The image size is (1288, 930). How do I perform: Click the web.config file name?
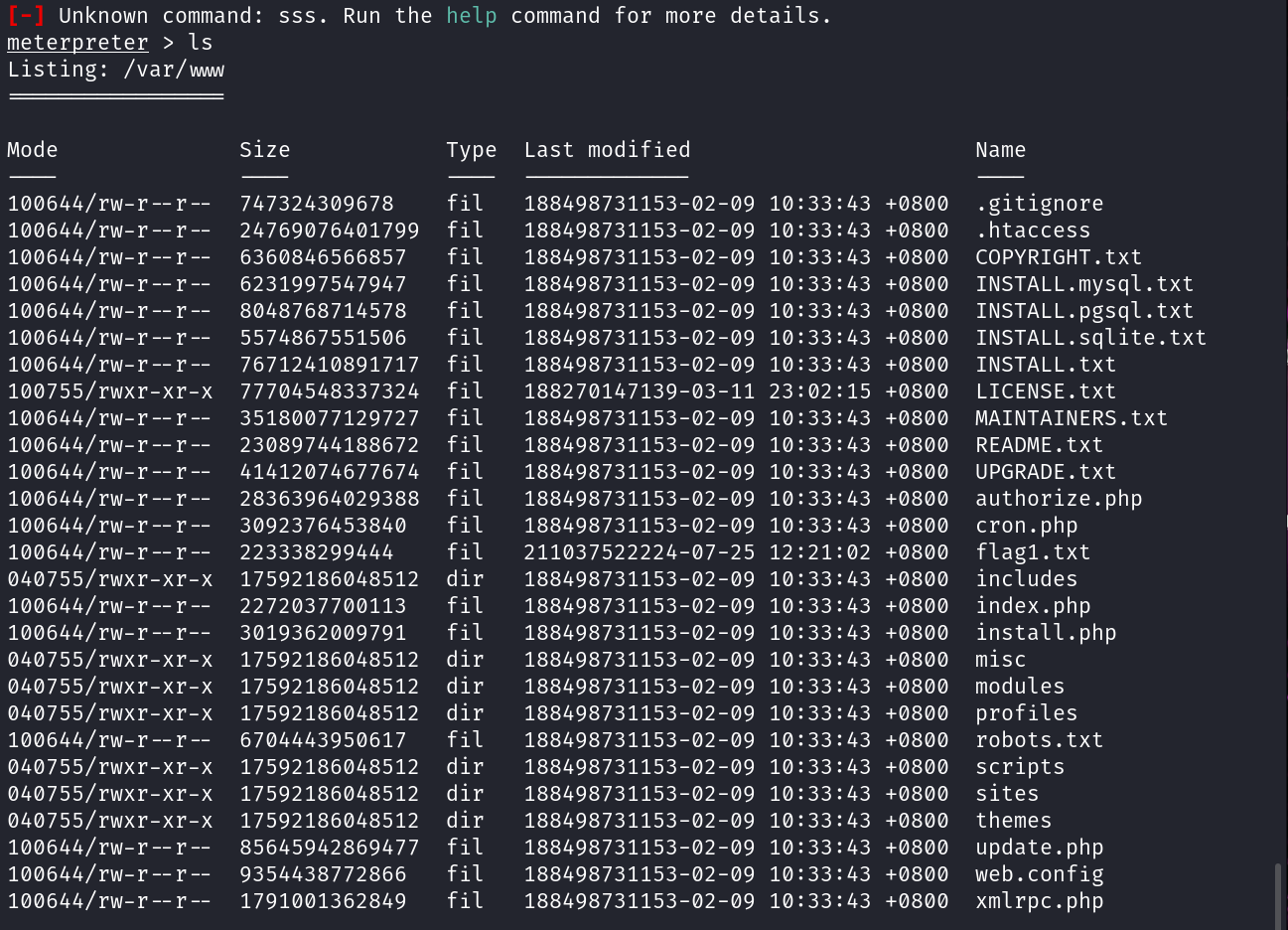[1039, 874]
